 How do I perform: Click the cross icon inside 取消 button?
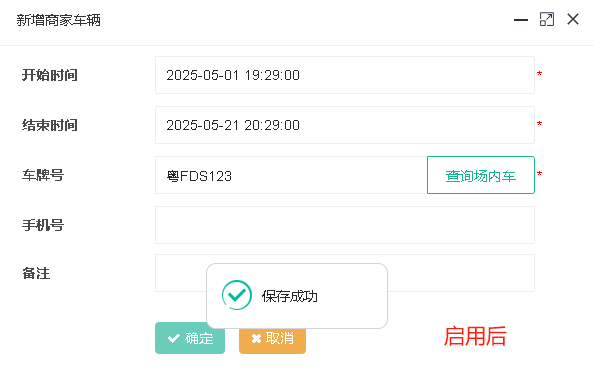click(x=256, y=338)
